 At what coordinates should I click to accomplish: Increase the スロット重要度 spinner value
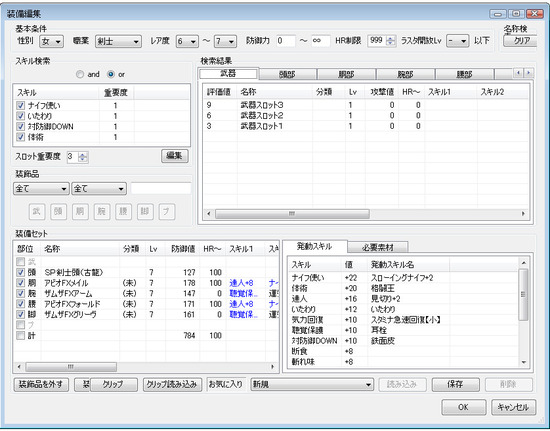point(83,154)
